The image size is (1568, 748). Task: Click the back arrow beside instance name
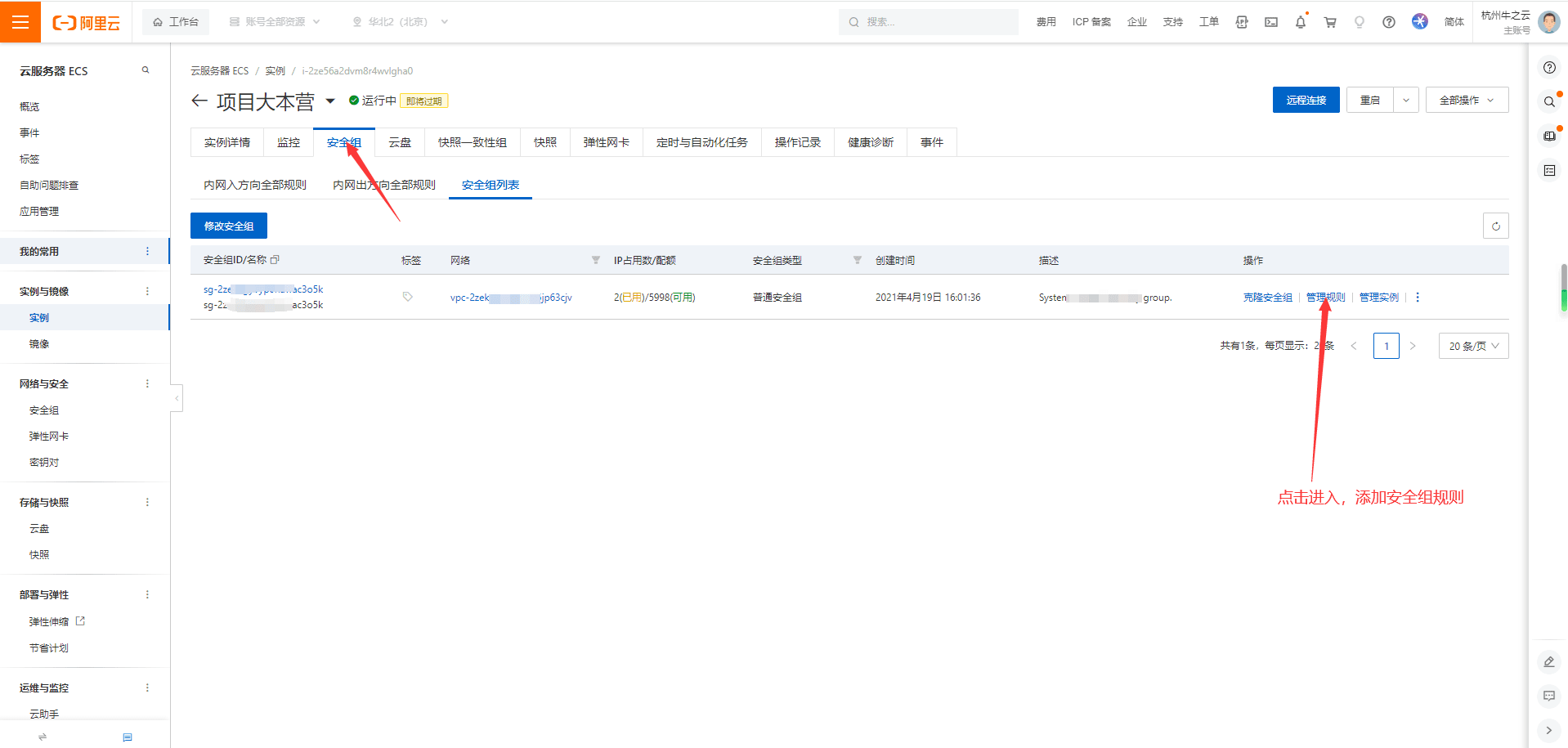coord(199,101)
